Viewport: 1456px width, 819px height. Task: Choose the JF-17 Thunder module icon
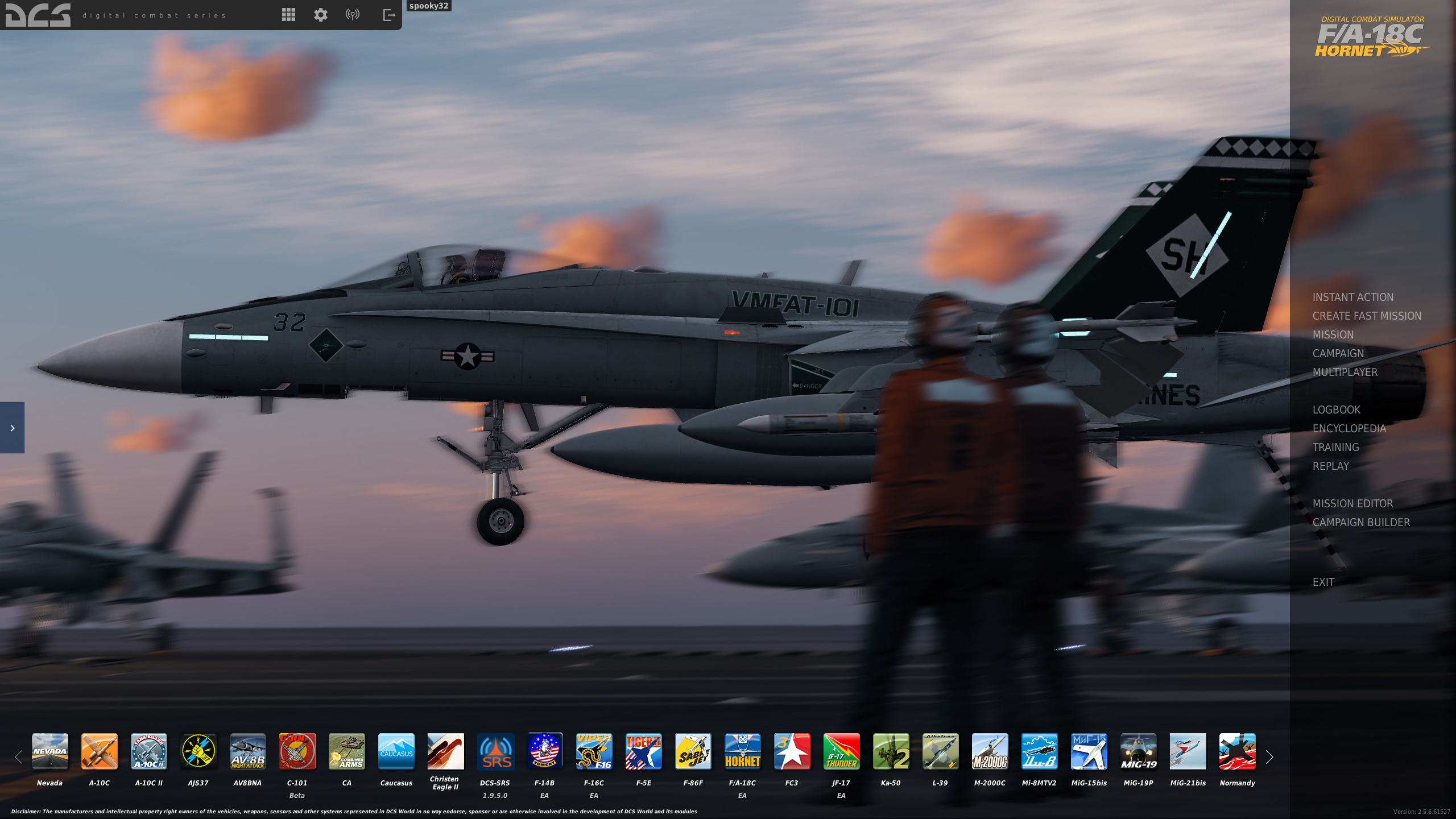tap(841, 751)
